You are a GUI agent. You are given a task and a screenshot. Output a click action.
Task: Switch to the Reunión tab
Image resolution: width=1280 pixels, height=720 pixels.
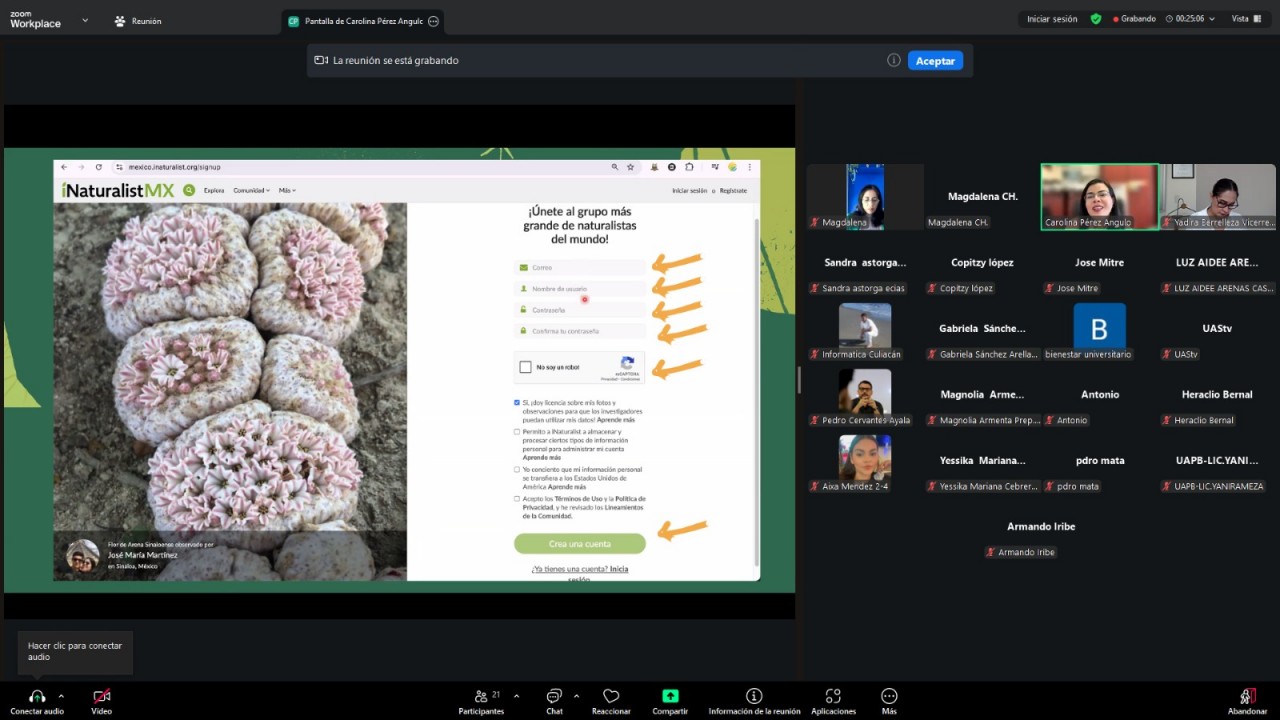138,21
